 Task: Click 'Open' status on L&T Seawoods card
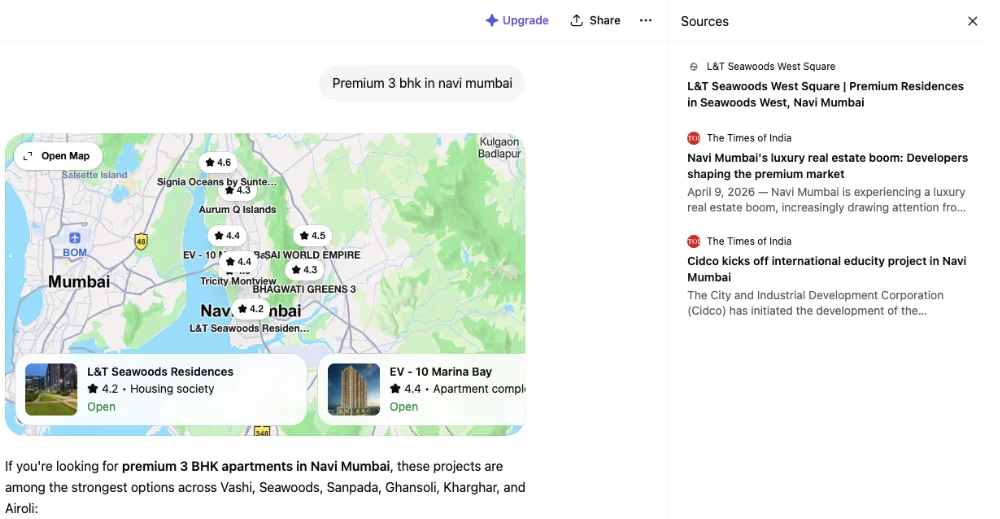101,407
